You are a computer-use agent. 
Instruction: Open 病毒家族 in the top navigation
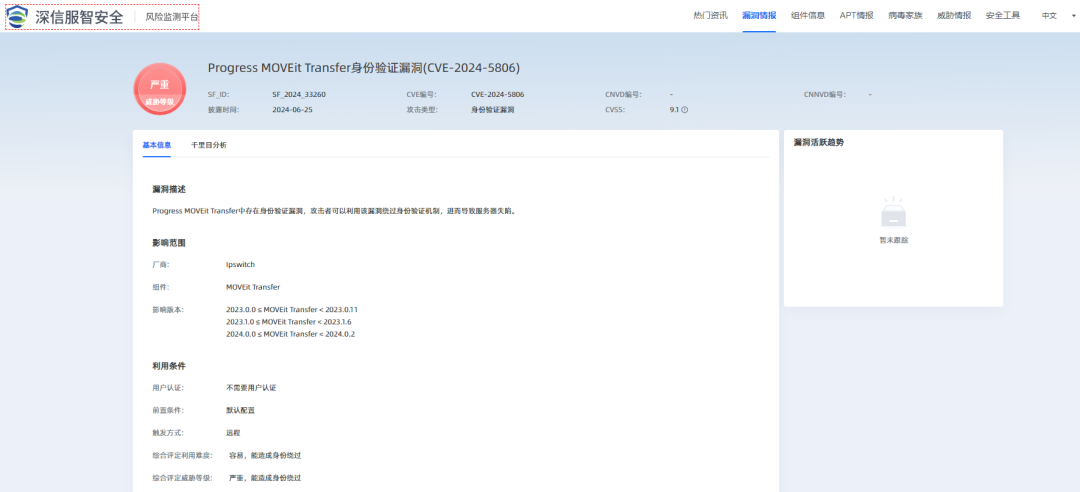tap(905, 16)
